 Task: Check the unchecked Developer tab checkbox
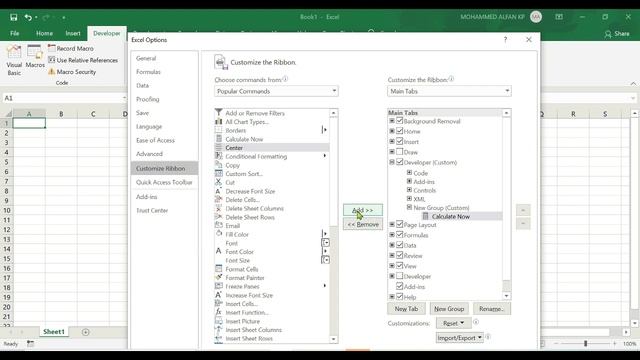tap(400, 276)
